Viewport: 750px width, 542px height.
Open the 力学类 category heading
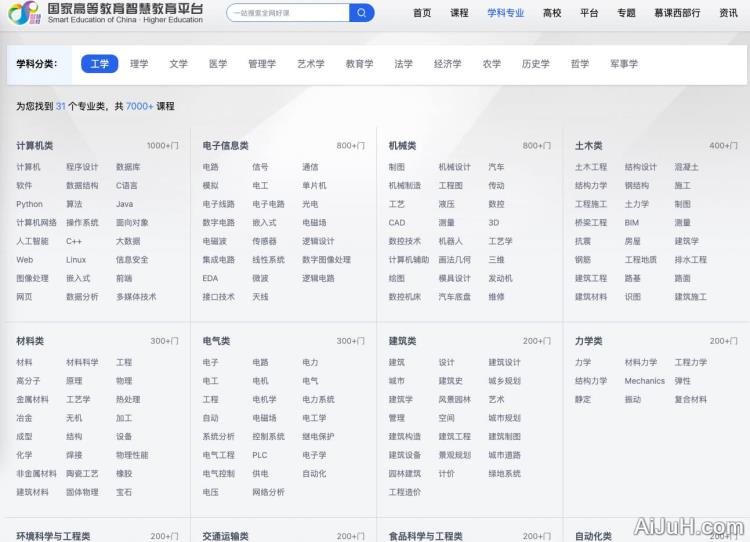pyautogui.click(x=588, y=341)
